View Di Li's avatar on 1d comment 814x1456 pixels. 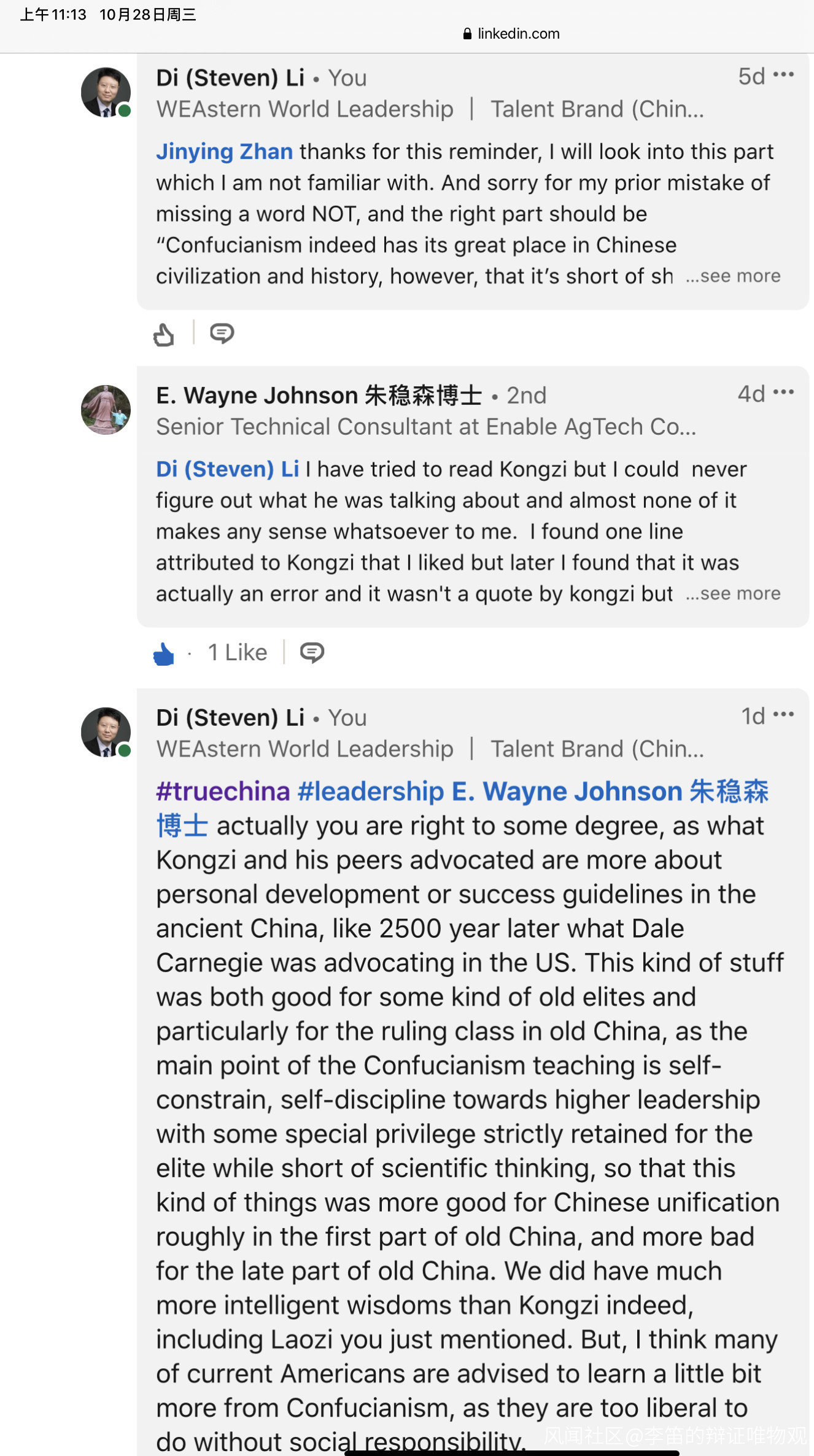(106, 732)
